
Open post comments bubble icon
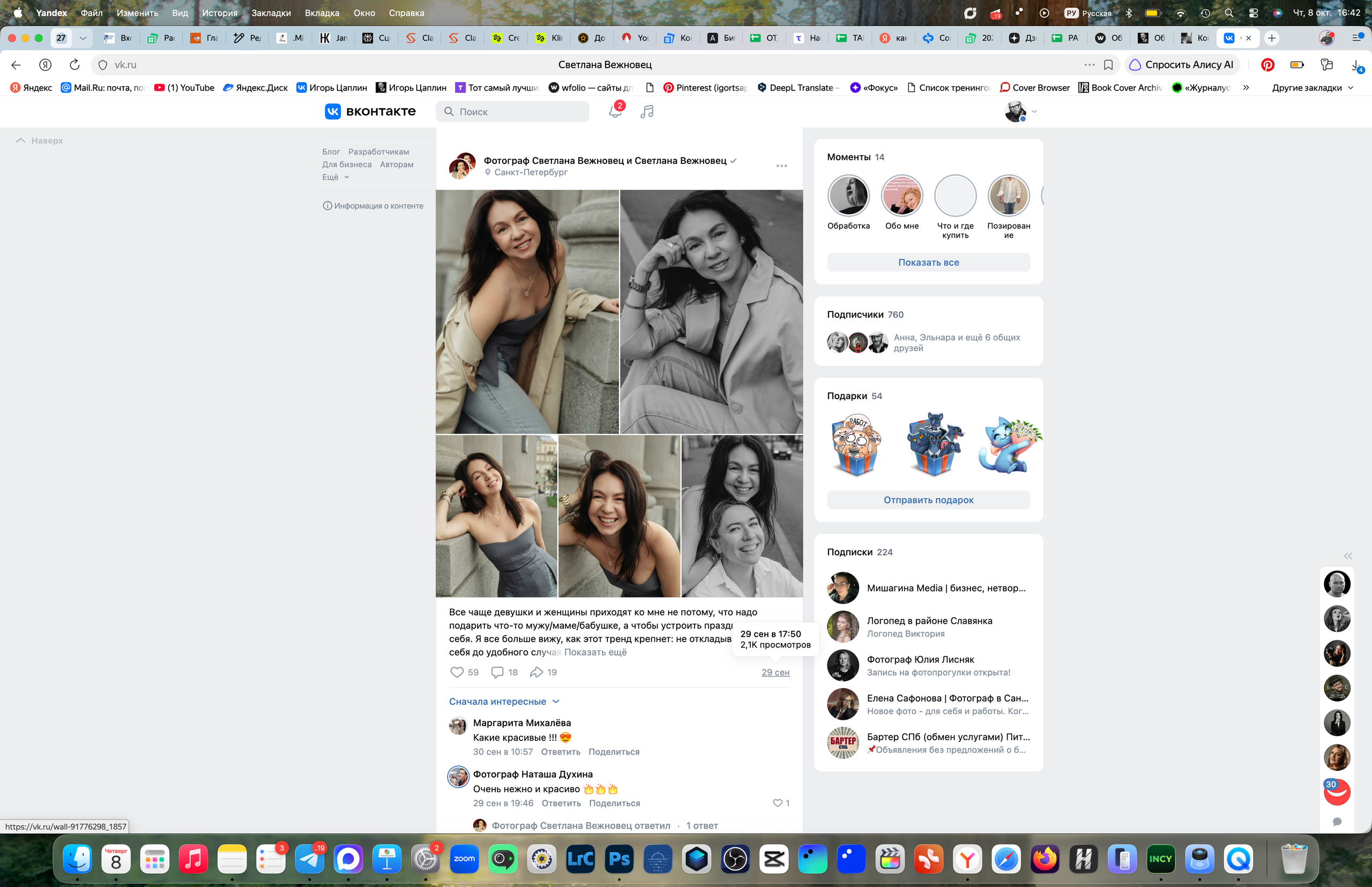click(497, 672)
